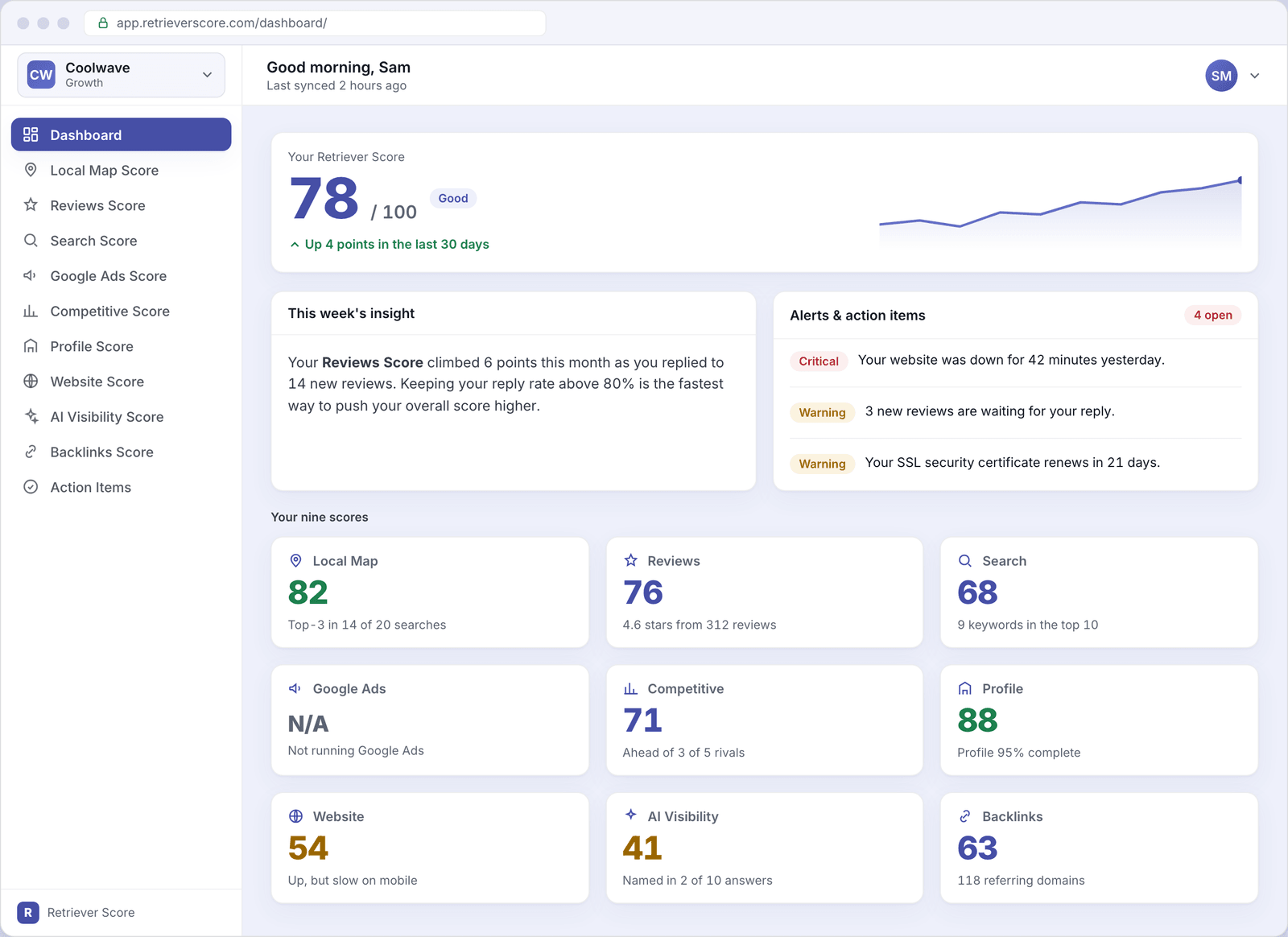Viewport: 1288px width, 937px height.
Task: Click the address bar URL field
Action: [x=315, y=23]
